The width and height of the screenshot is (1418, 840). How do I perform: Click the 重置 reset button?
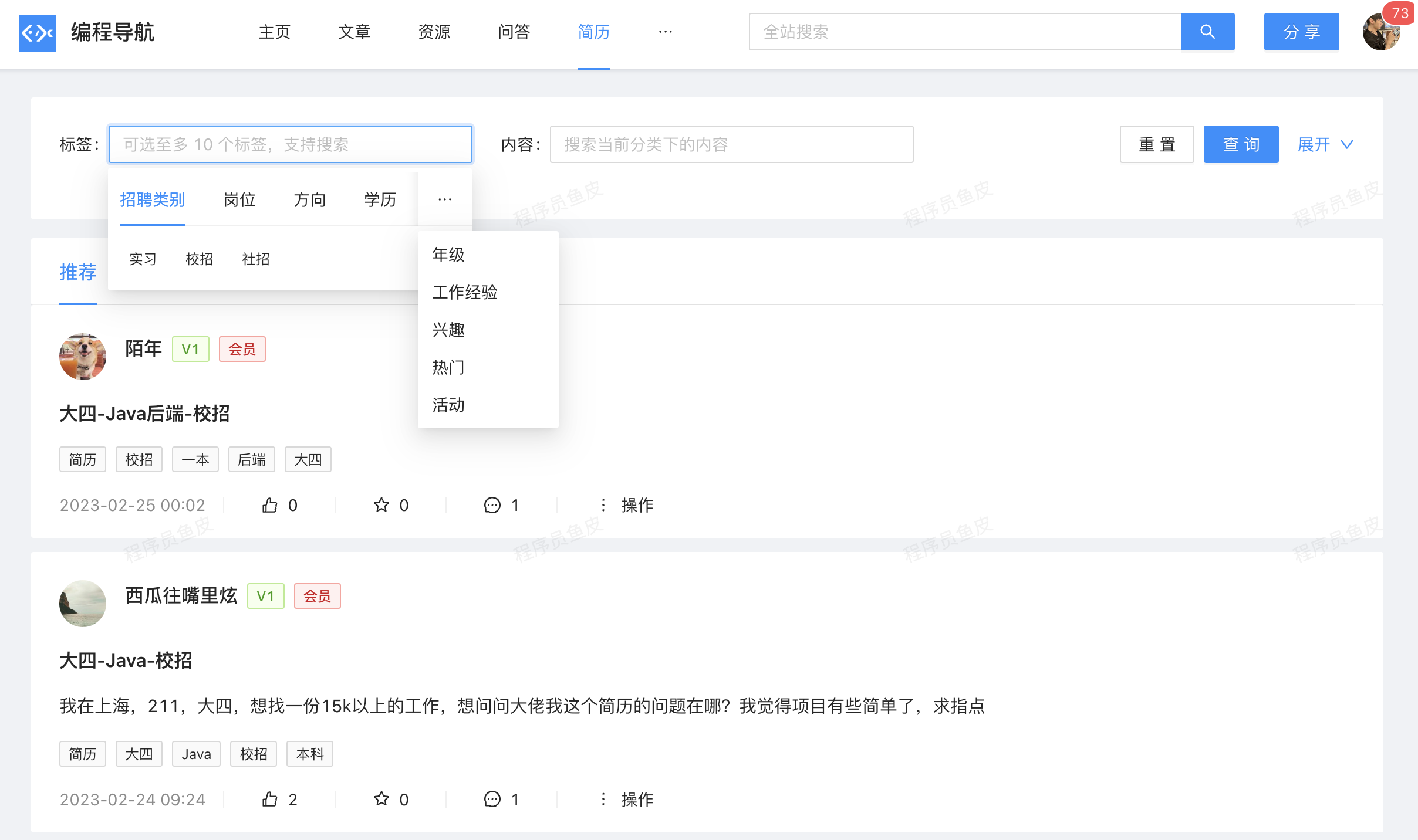1156,144
